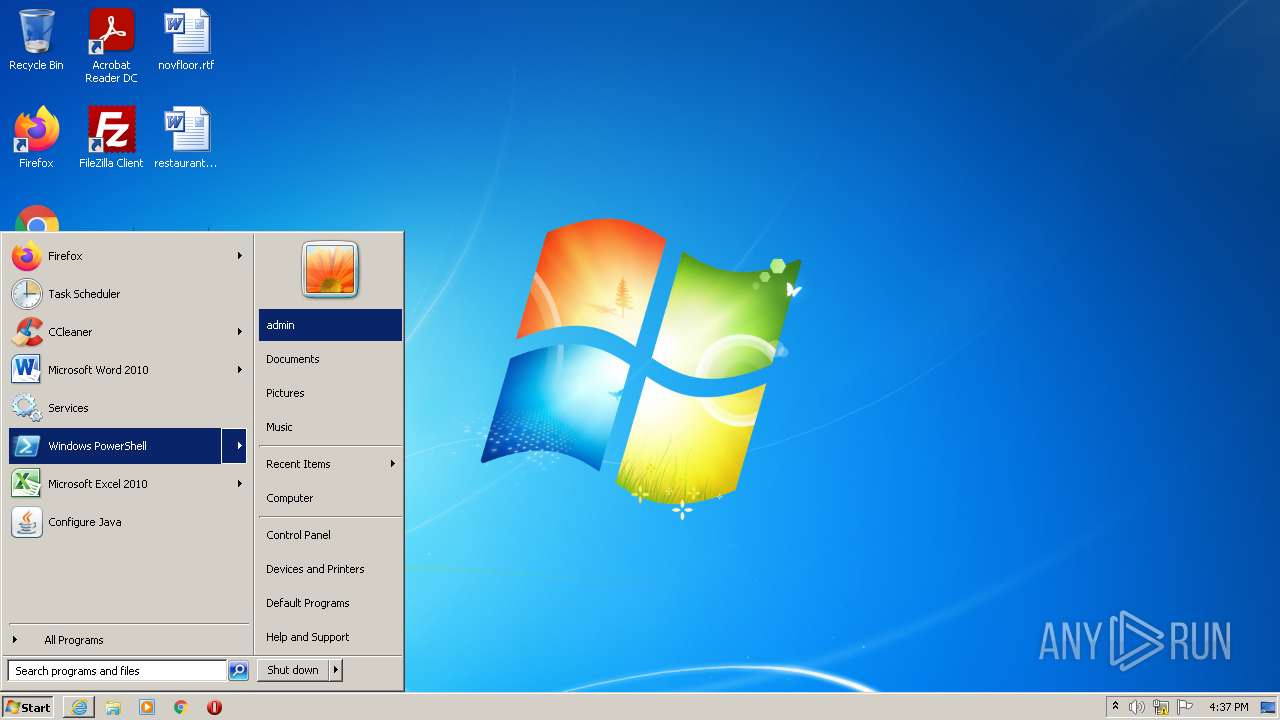Select Task Scheduler text entry
1280x720 pixels.
[x=84, y=294]
